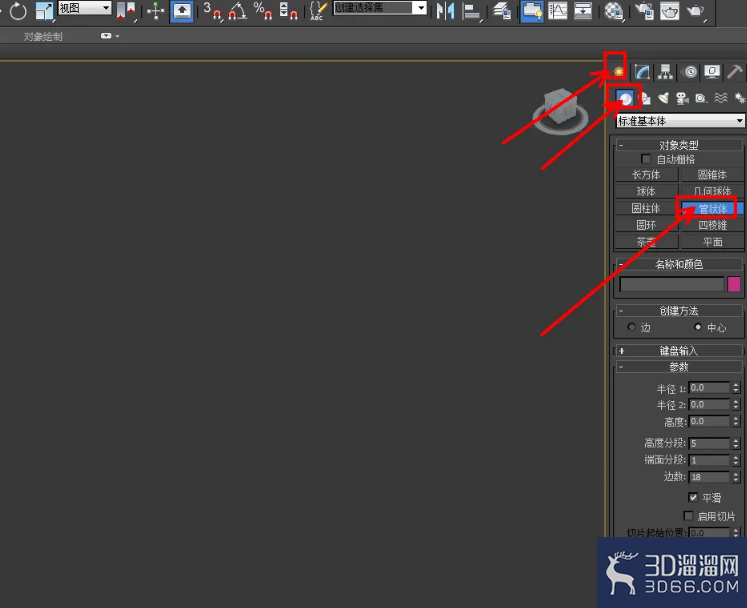The width and height of the screenshot is (747, 608).
Task: Collapse the 创建方法 rollout
Action: coord(679,311)
